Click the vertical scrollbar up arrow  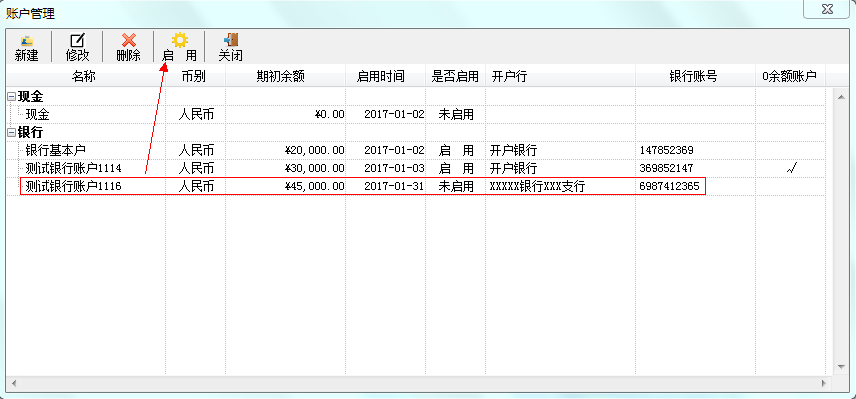[842, 96]
